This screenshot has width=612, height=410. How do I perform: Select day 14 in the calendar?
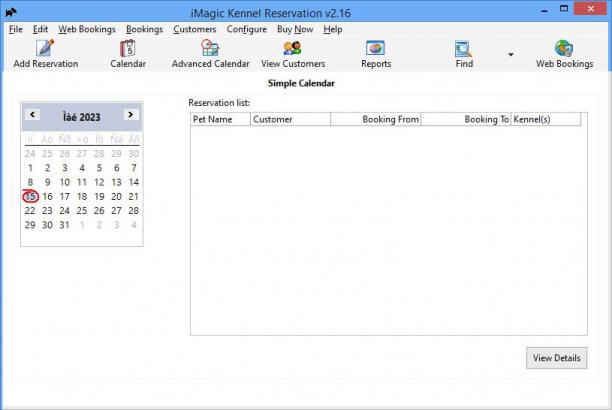pyautogui.click(x=133, y=182)
